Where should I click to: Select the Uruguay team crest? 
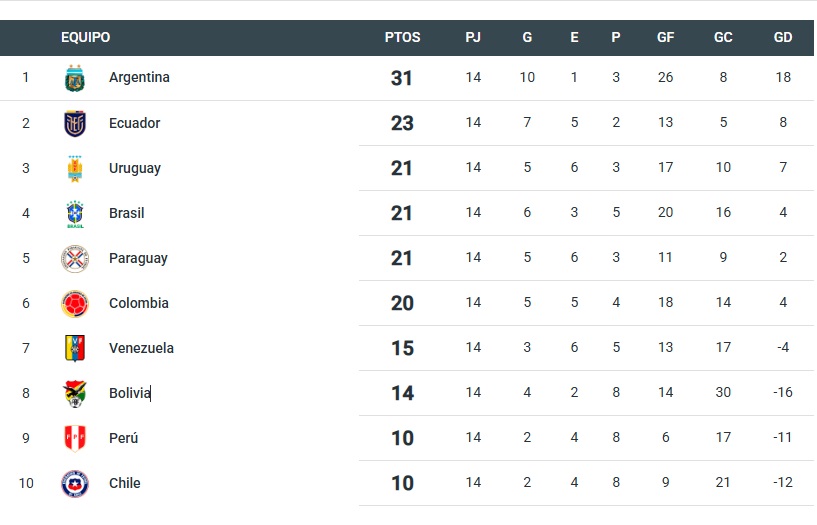click(x=75, y=168)
